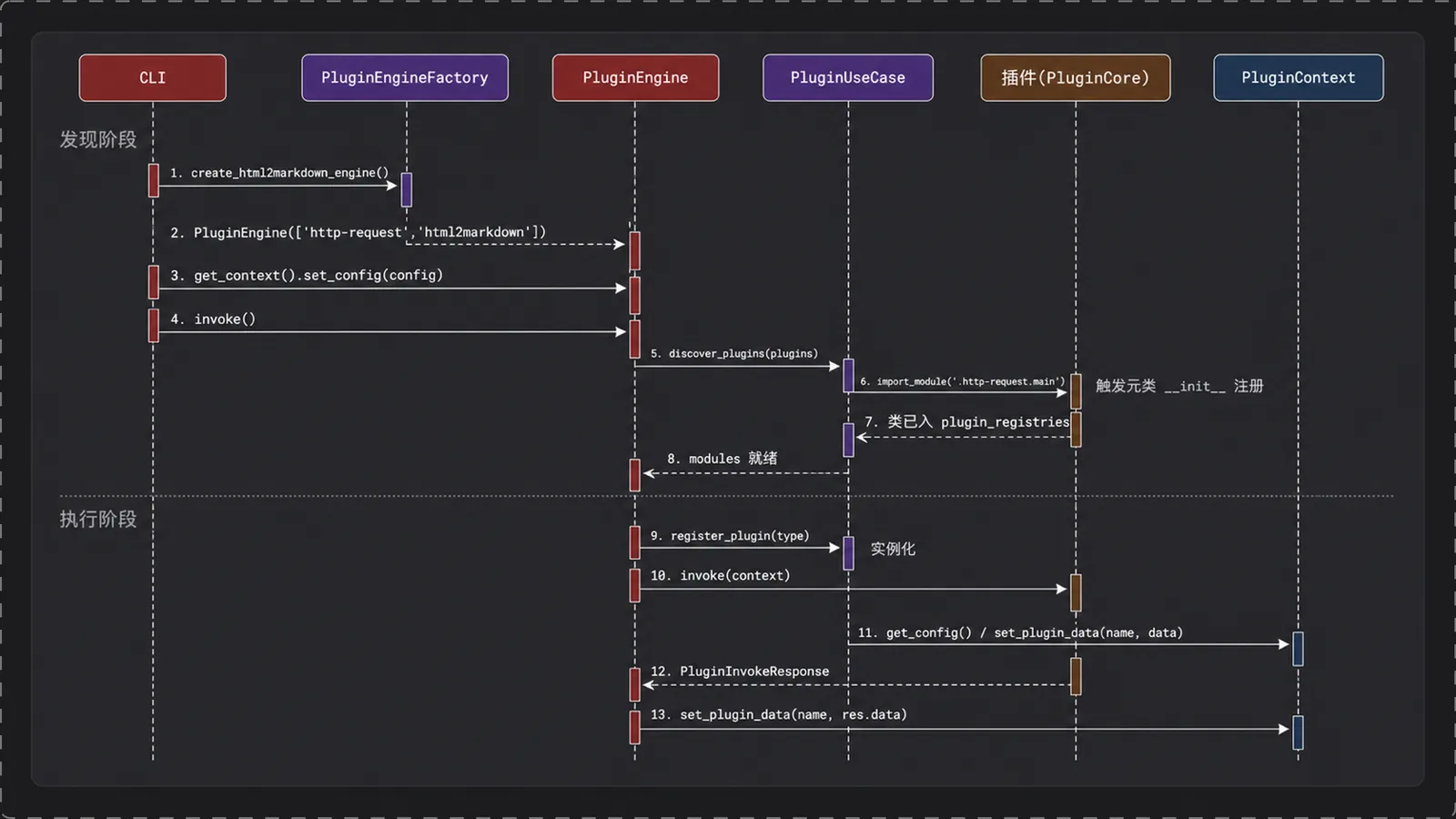Select message 10 invoke(context)

(721, 575)
